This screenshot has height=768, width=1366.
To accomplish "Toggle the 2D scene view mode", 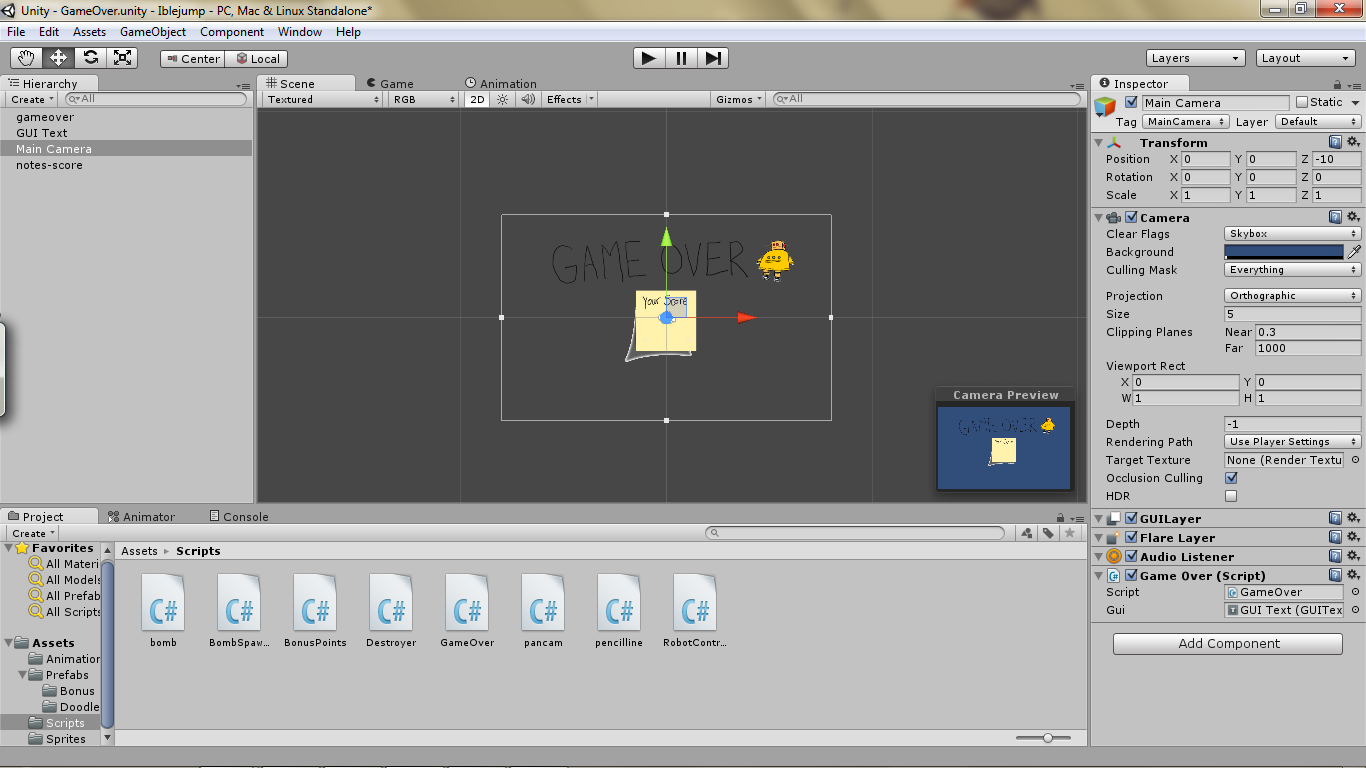I will [477, 99].
